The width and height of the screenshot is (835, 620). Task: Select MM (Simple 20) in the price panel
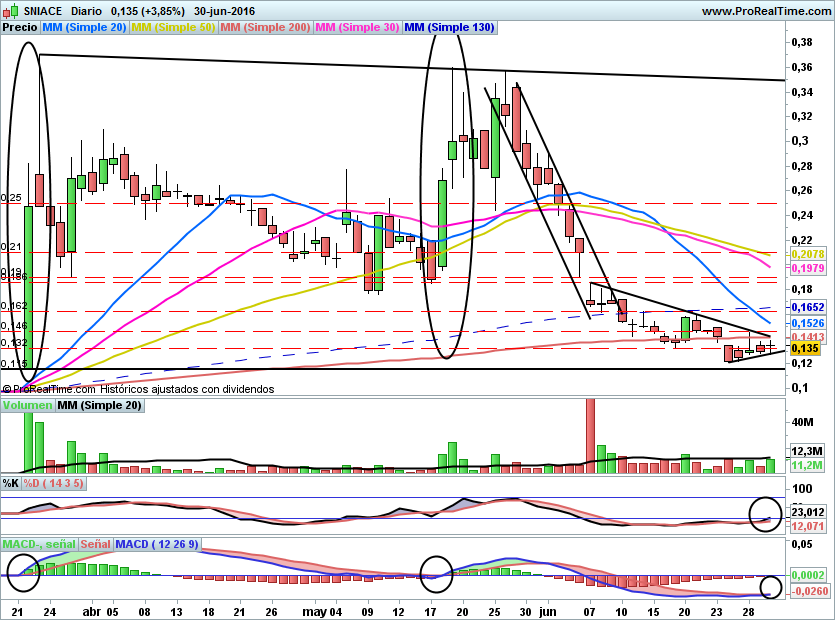coord(84,28)
